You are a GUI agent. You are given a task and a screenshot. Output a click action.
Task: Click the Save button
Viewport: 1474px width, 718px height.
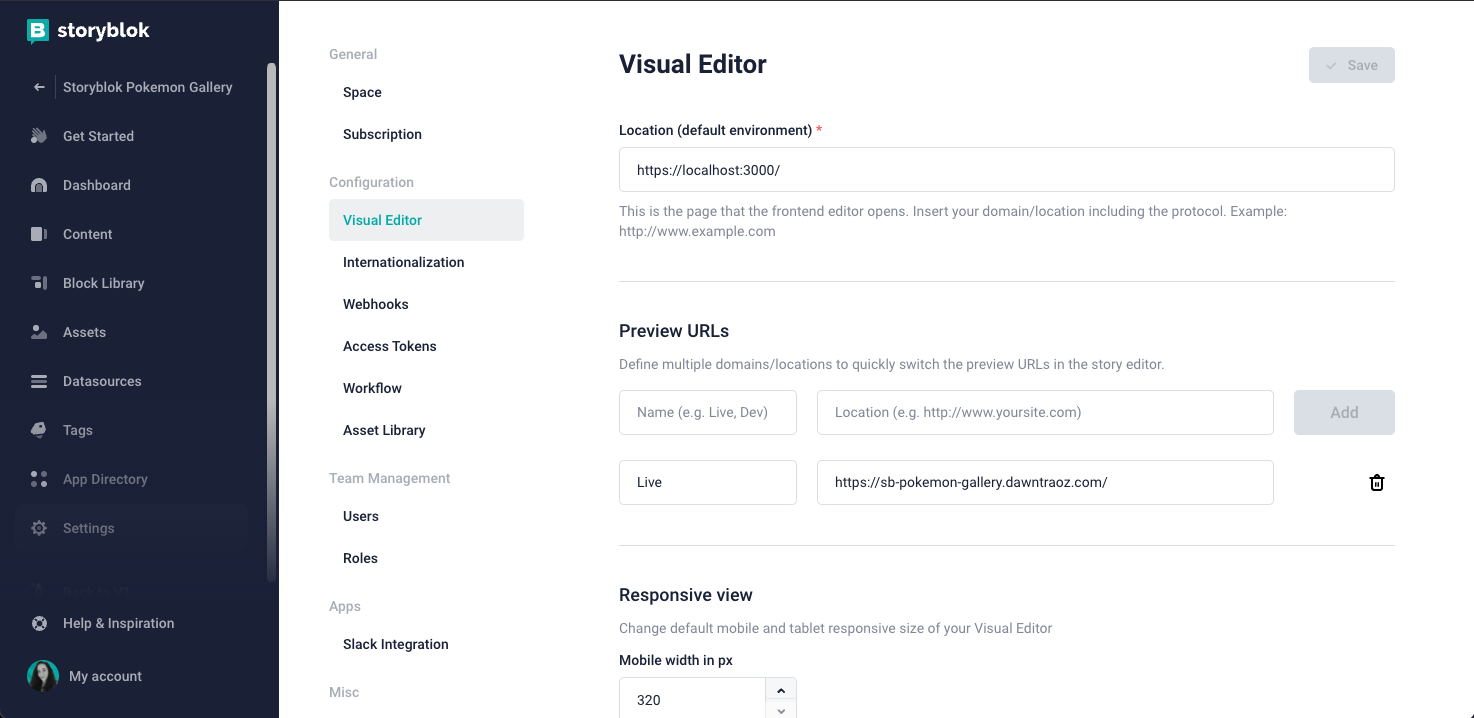click(x=1352, y=64)
